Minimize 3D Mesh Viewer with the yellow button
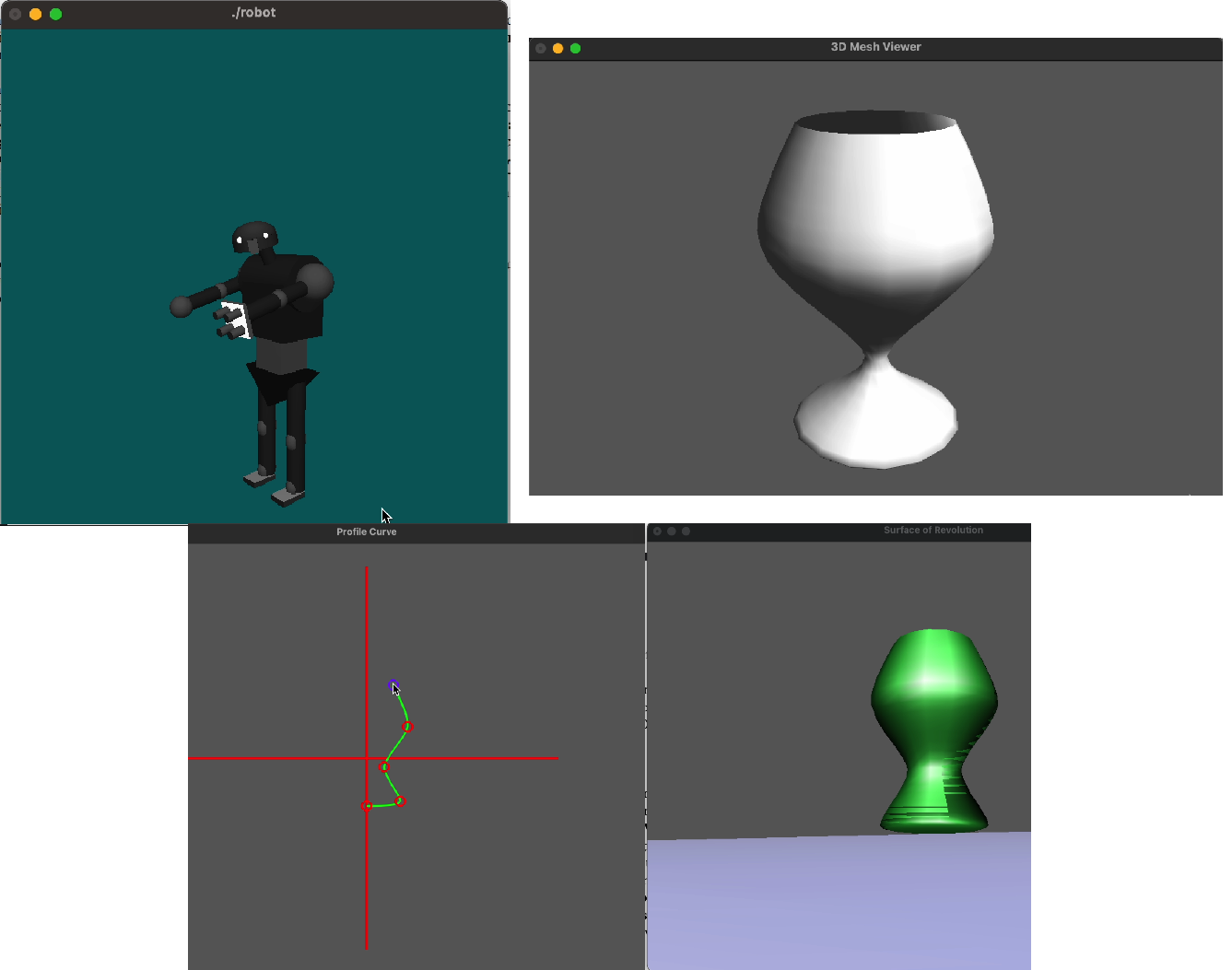The width and height of the screenshot is (1232, 970). tap(557, 48)
